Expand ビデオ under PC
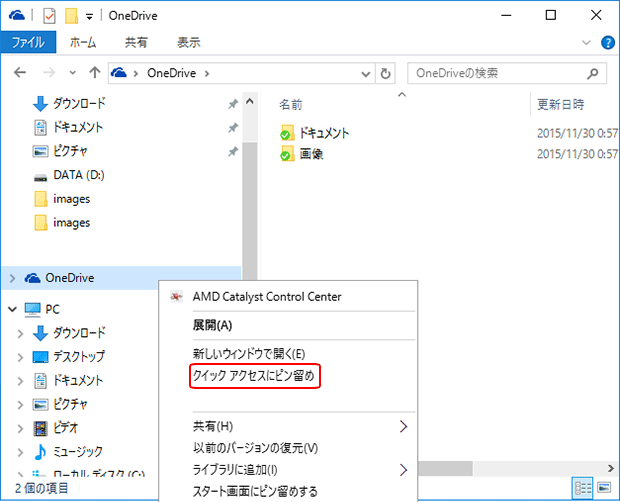Screen dimensions: 620x502 [20, 428]
